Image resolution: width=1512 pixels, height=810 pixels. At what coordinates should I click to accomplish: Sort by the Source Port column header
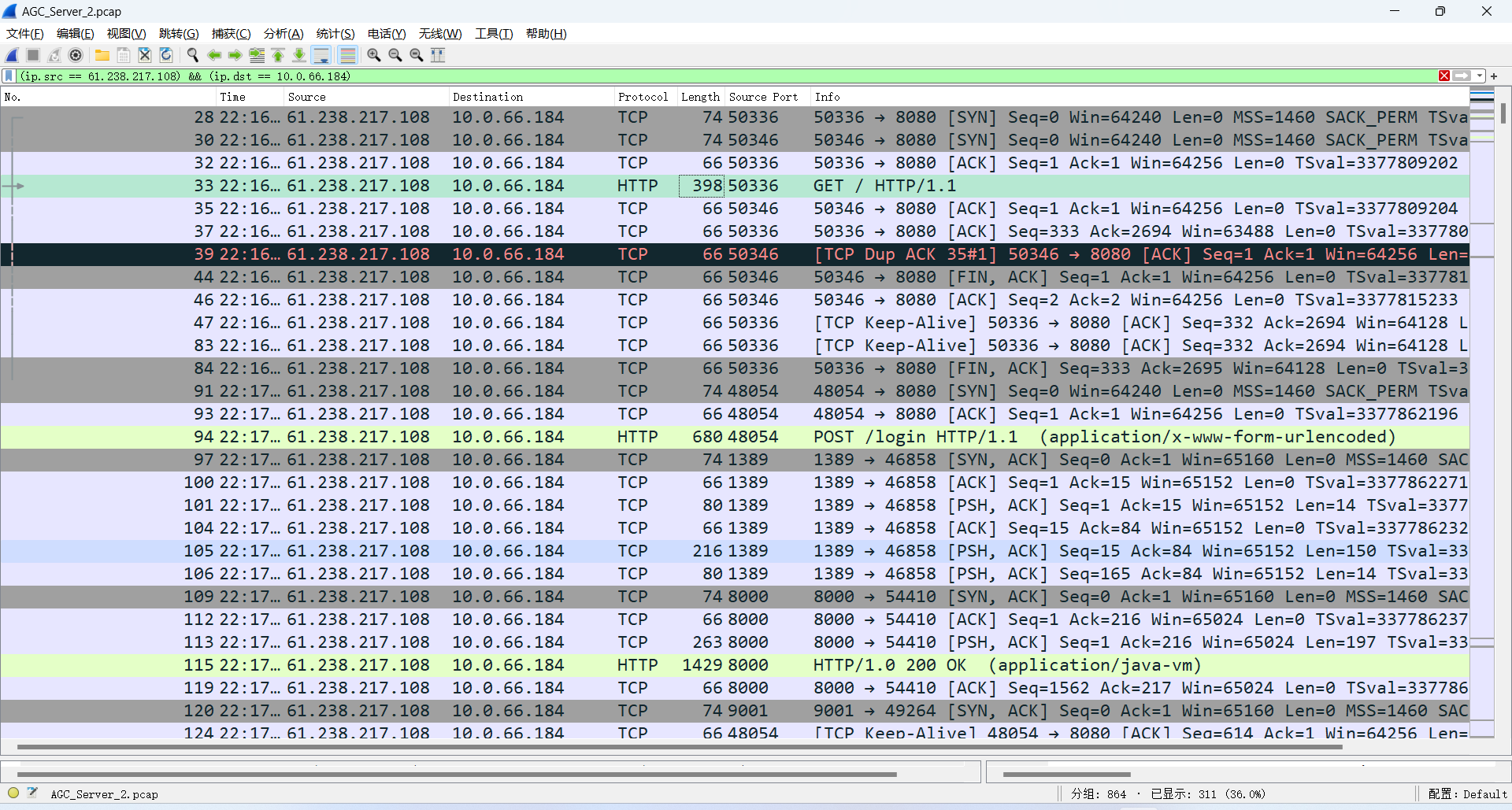(768, 97)
